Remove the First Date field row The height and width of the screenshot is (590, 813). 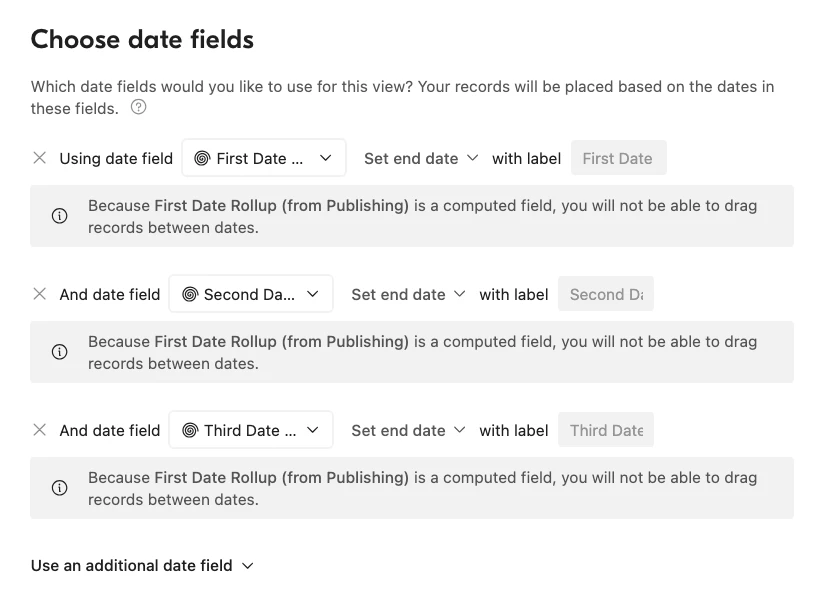tap(40, 158)
